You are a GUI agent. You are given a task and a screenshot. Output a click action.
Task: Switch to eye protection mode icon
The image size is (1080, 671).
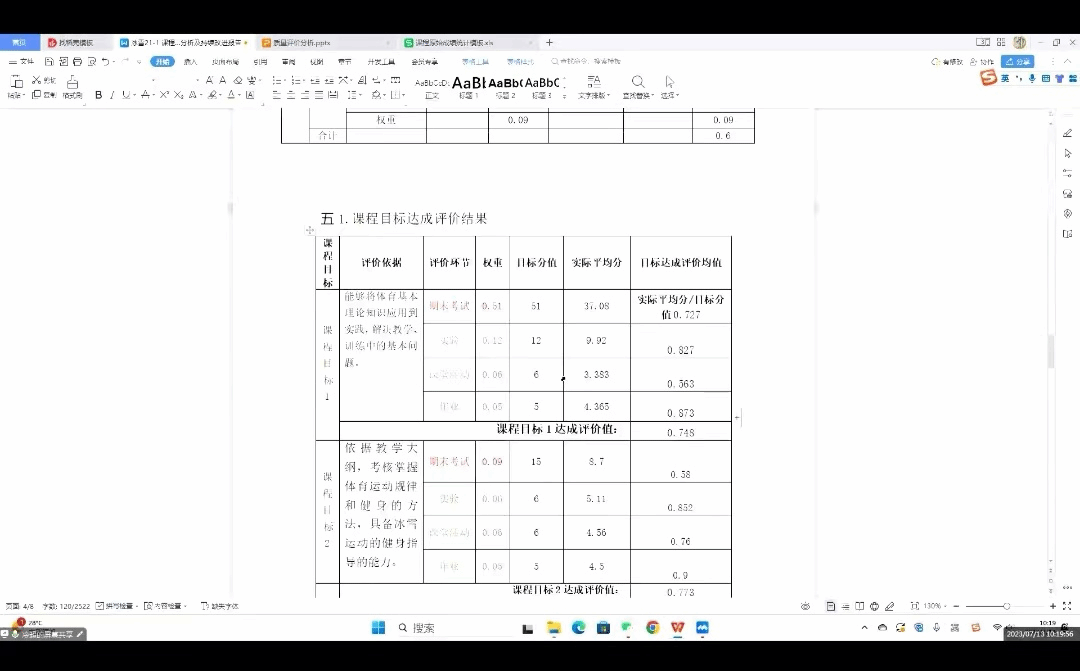click(x=805, y=606)
